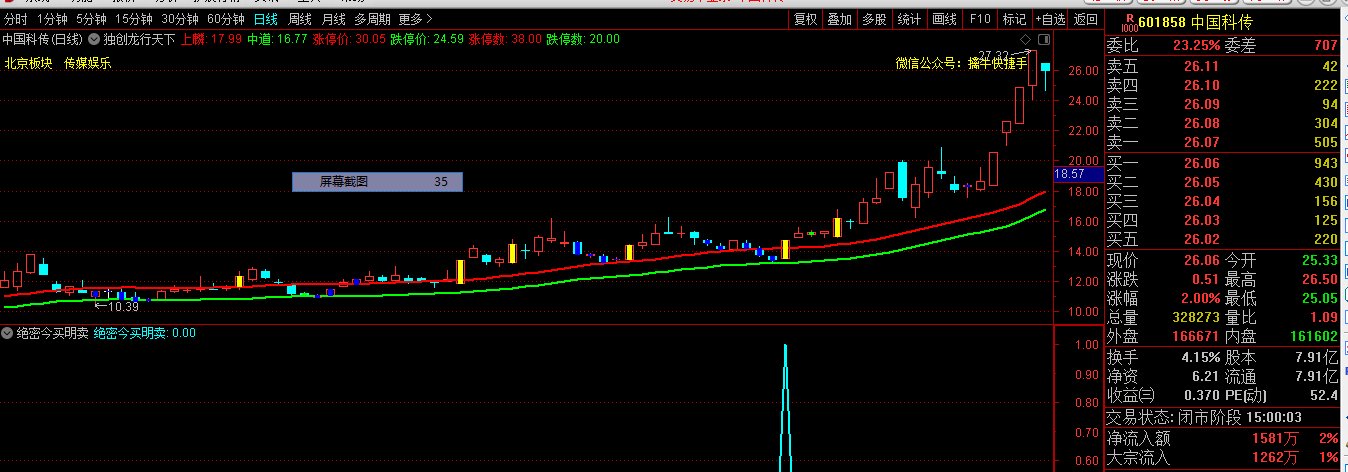Click the 委差 value 707
The width and height of the screenshot is (1348, 472).
pyautogui.click(x=1326, y=45)
